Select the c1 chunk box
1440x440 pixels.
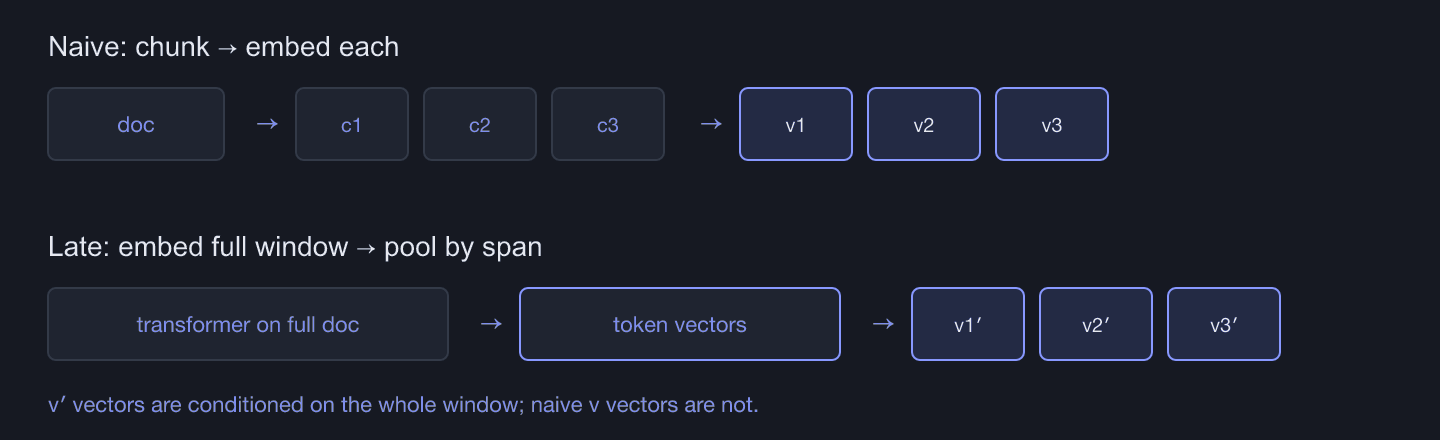click(x=352, y=124)
